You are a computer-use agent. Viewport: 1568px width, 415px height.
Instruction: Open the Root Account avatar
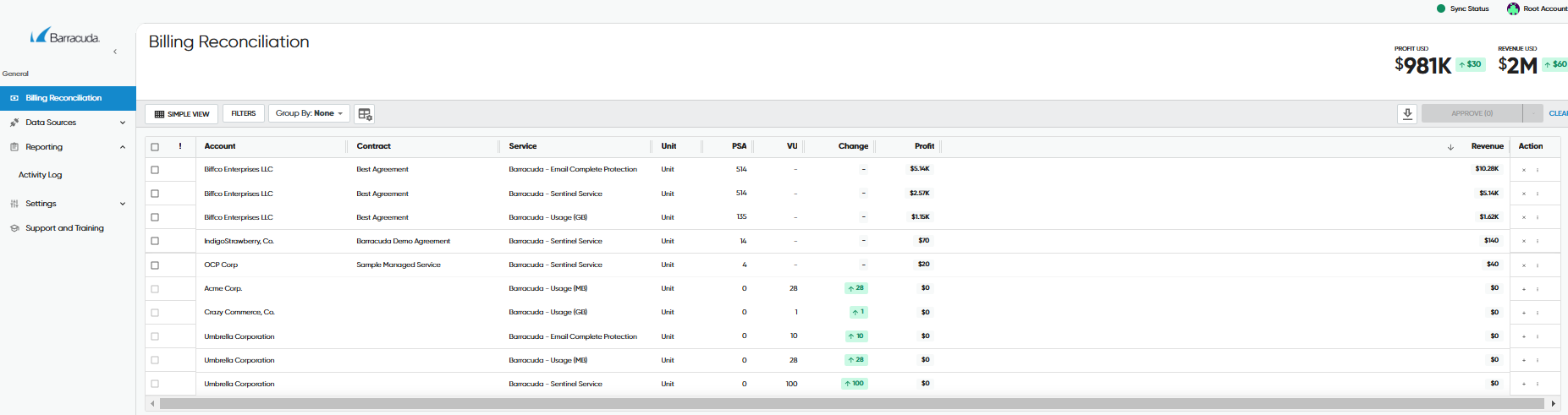(1513, 8)
